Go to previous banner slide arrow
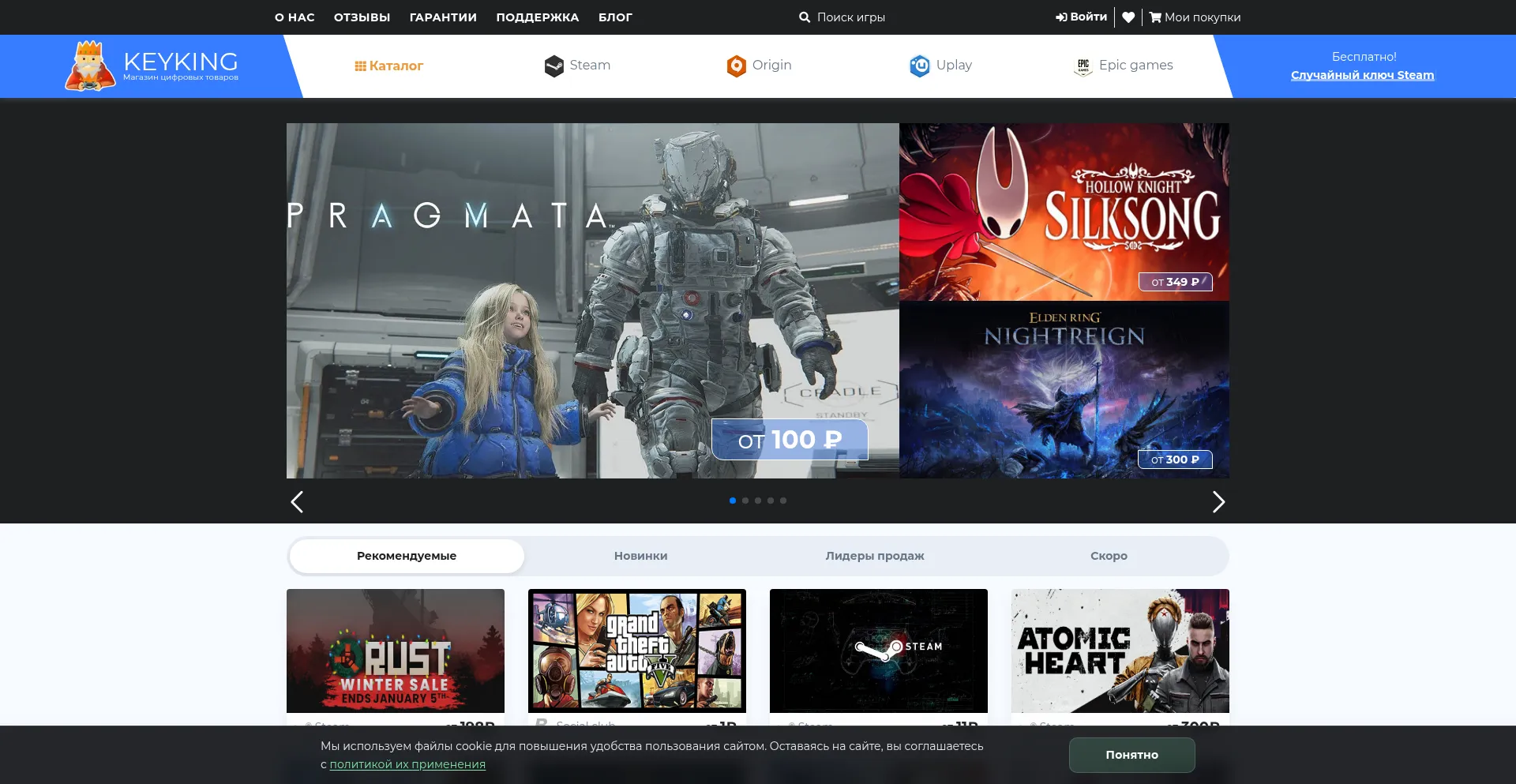This screenshot has height=784, width=1516. pyautogui.click(x=297, y=502)
